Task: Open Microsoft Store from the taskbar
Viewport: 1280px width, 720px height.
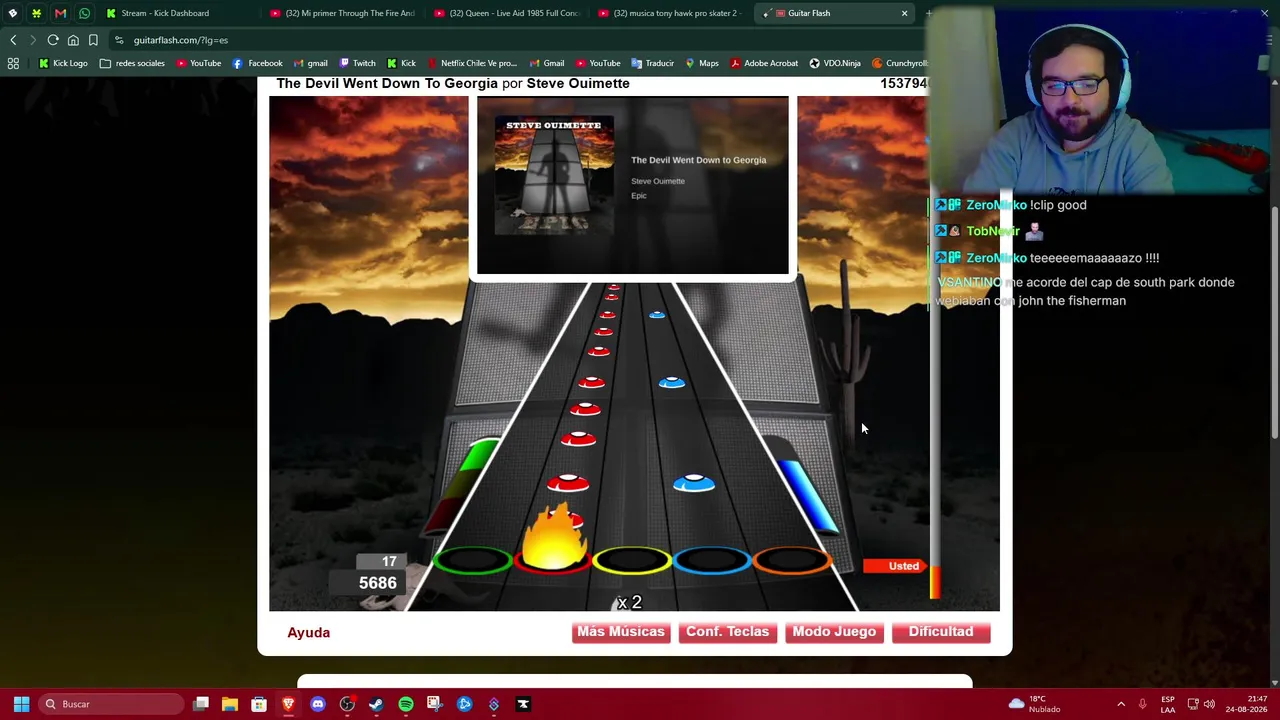Action: click(x=259, y=704)
